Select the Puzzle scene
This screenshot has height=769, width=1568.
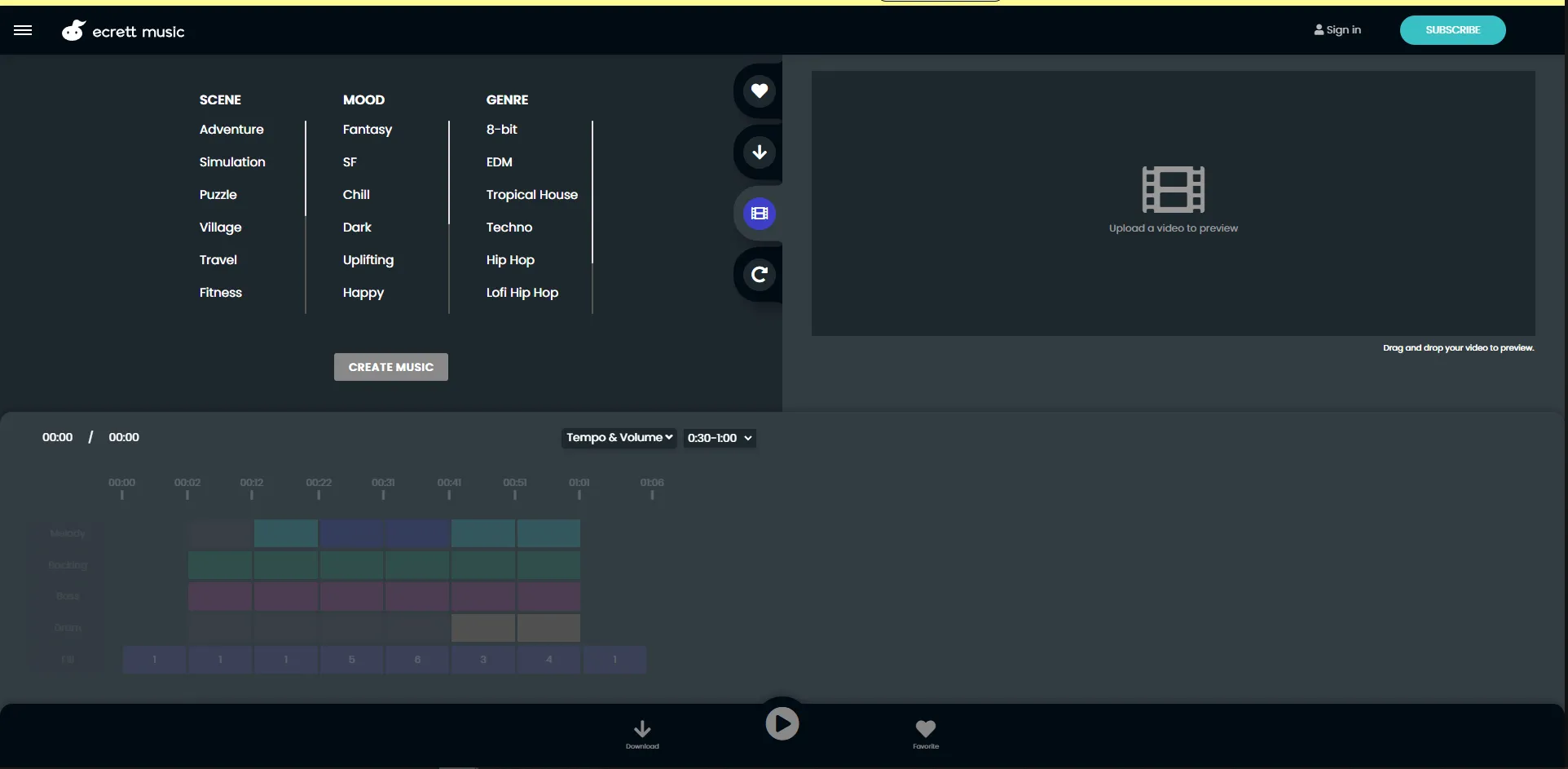pyautogui.click(x=218, y=195)
